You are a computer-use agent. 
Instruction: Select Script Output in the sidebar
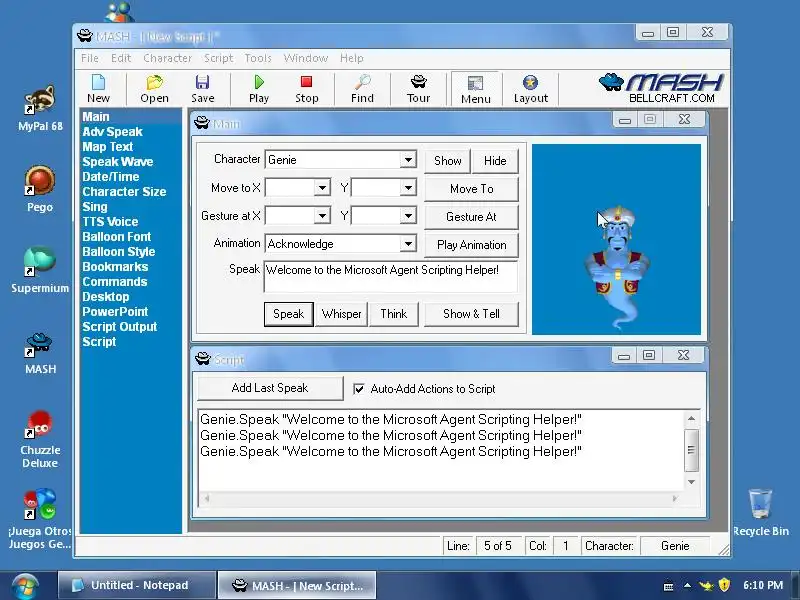click(120, 327)
